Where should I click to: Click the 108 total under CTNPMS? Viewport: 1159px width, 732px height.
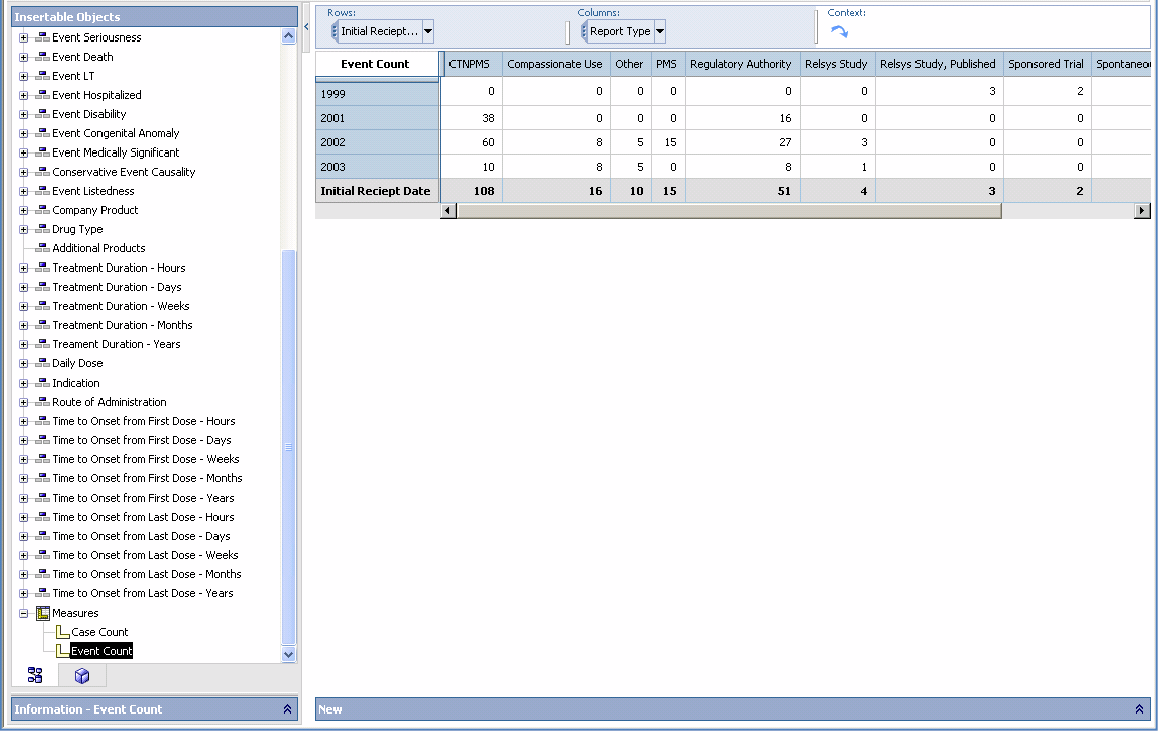pos(472,191)
